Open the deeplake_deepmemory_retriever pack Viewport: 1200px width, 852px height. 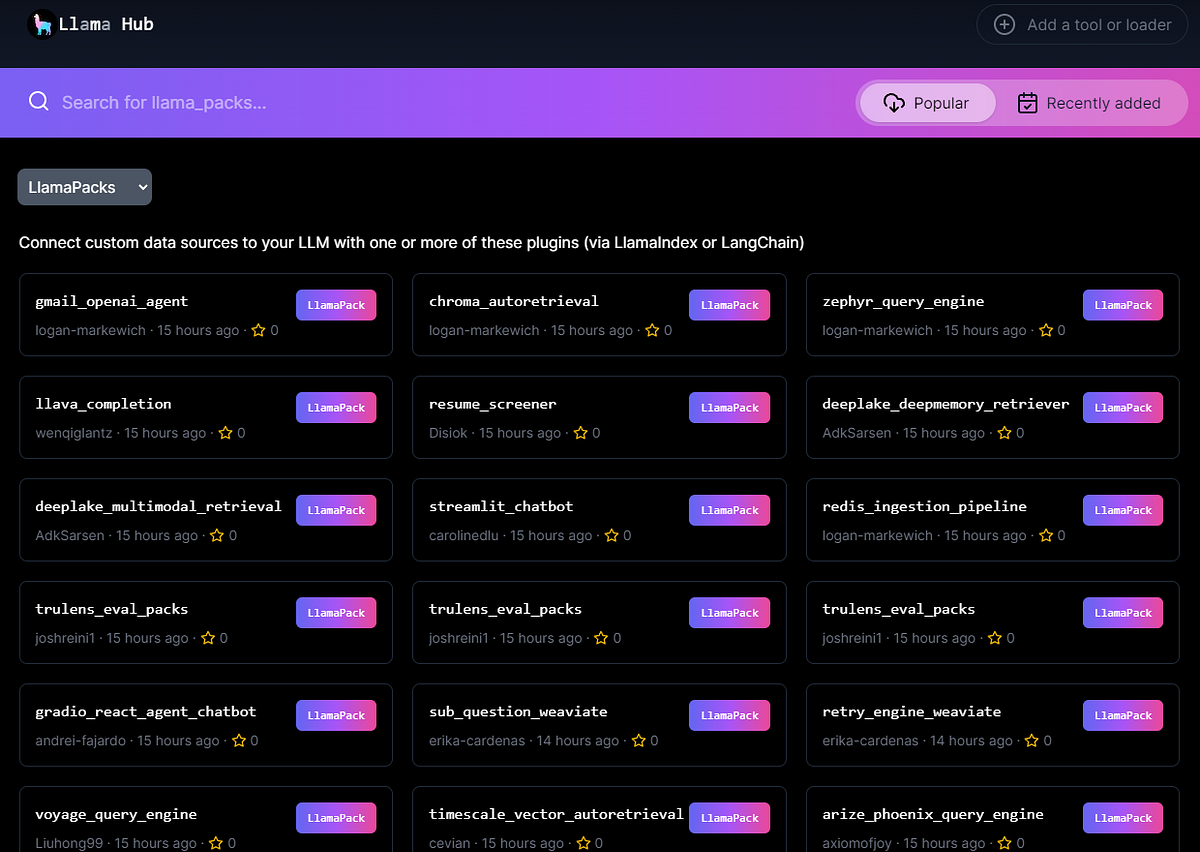(x=945, y=403)
